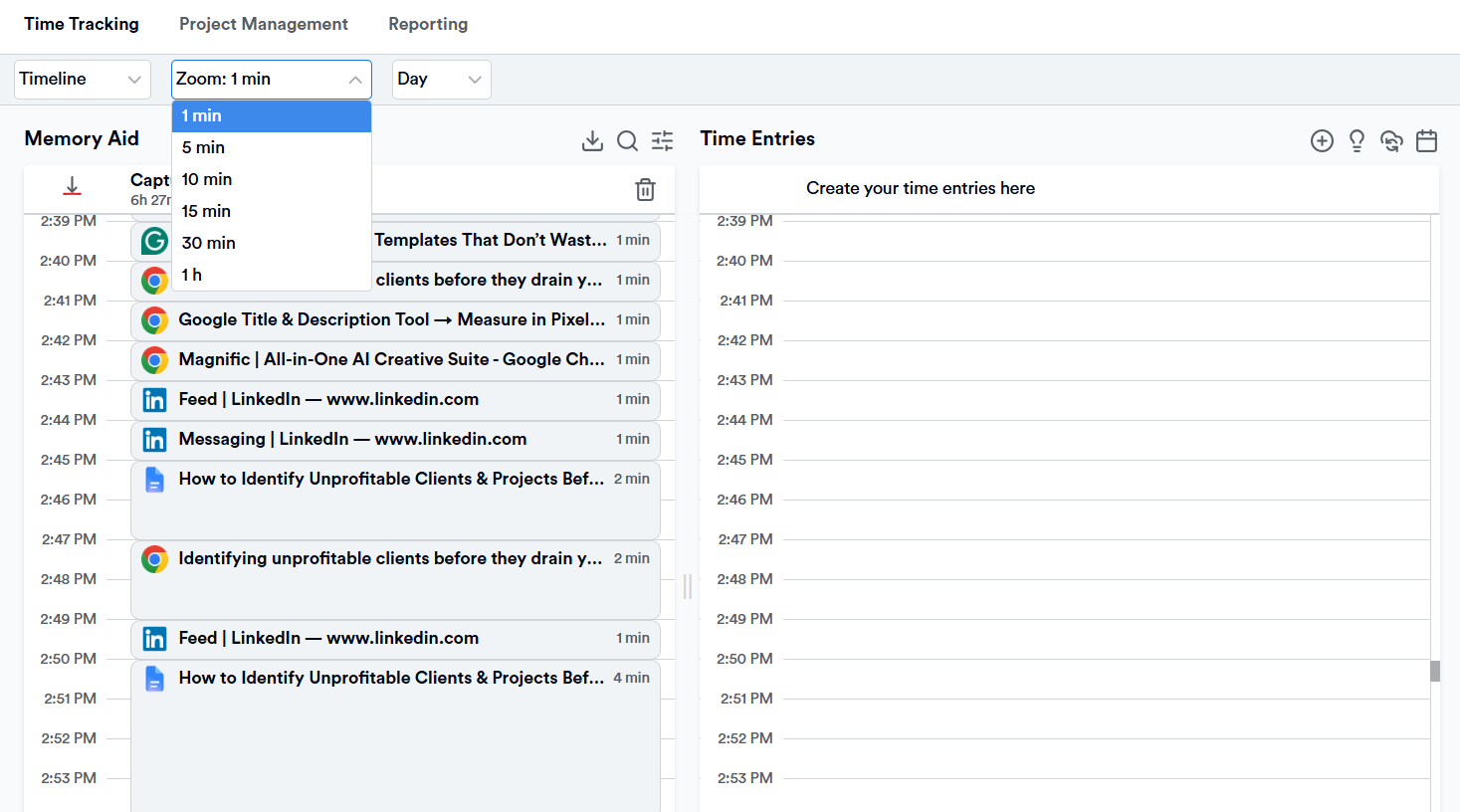Click the 2:50 PM slot in Time Entries
The image size is (1460, 812).
tap(1106, 679)
